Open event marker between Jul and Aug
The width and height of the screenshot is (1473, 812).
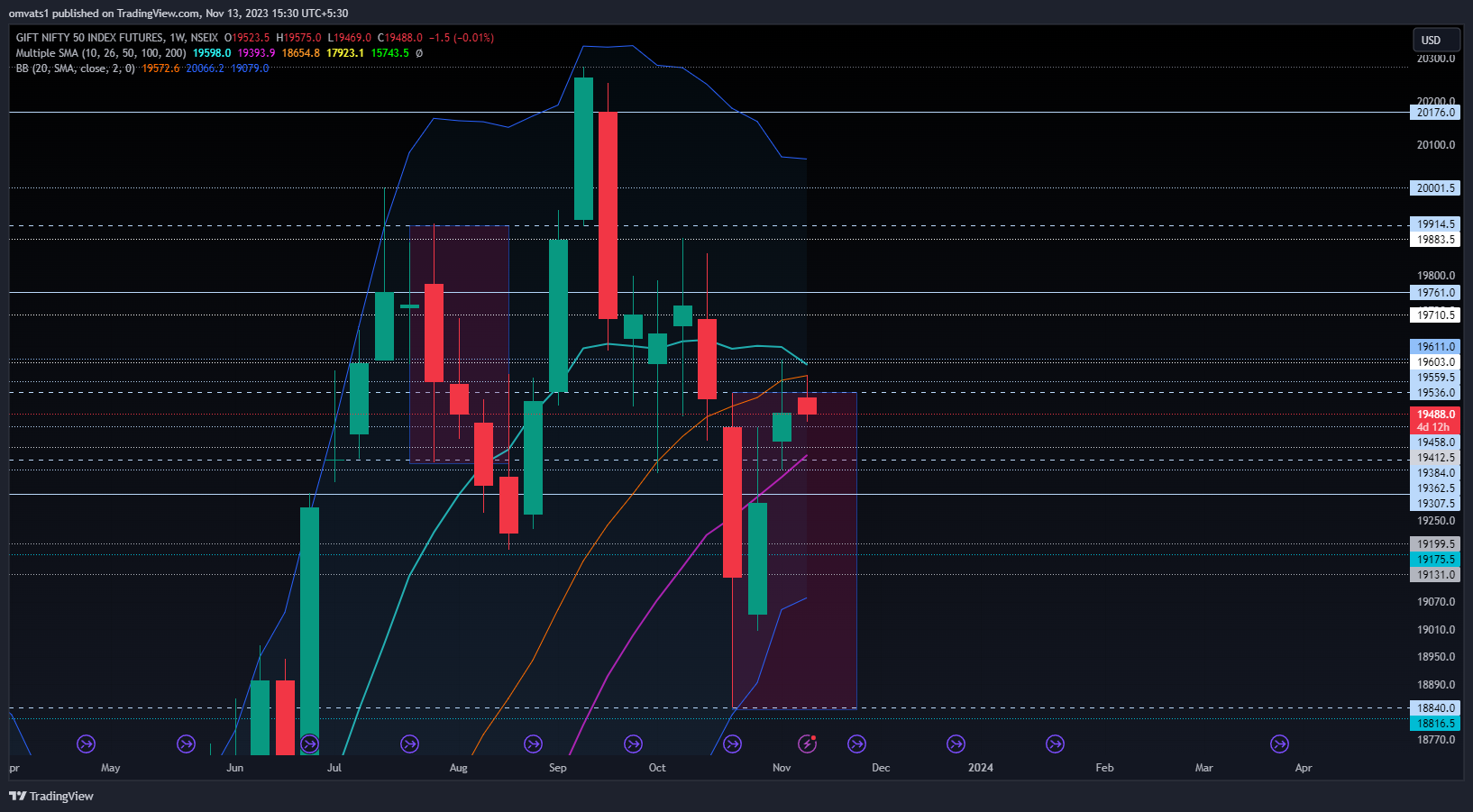[x=409, y=744]
